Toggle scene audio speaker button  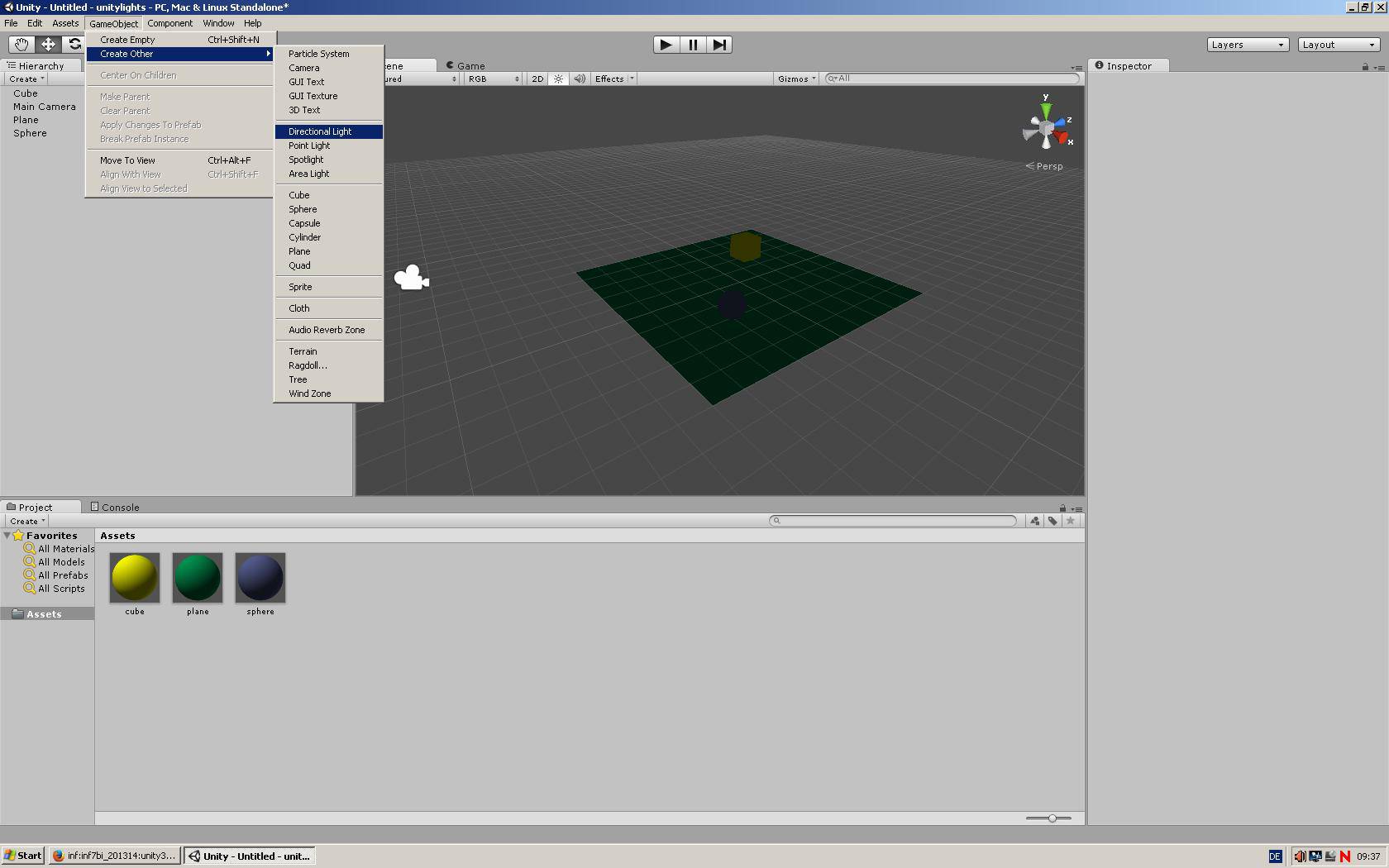[580, 79]
